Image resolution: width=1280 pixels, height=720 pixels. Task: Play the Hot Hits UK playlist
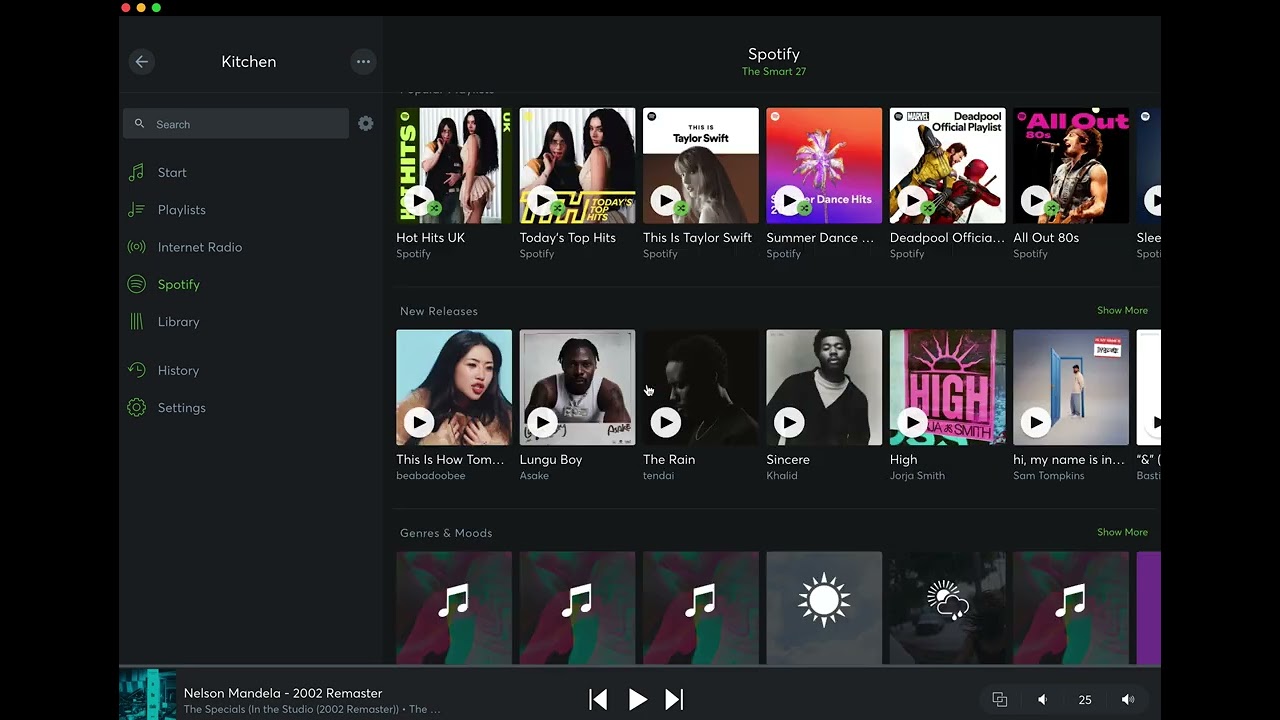click(x=418, y=201)
